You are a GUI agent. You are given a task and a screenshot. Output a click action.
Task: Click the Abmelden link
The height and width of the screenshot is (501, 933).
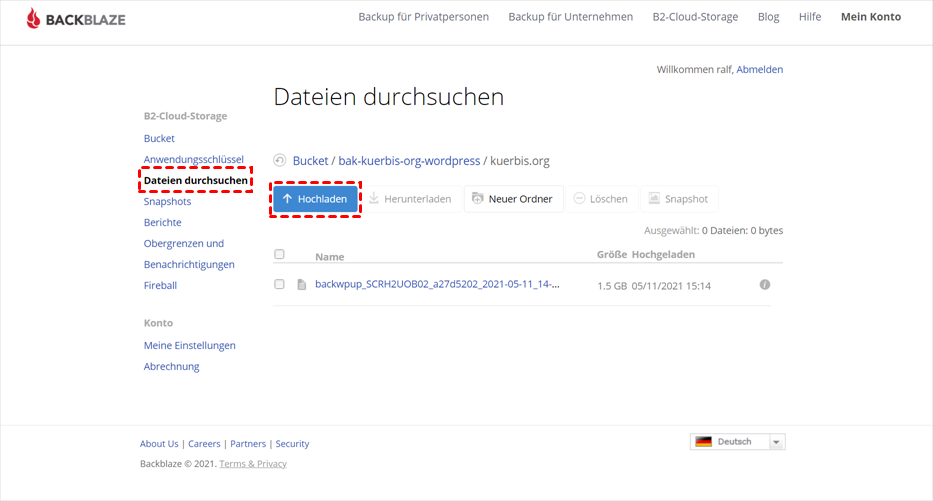click(760, 70)
